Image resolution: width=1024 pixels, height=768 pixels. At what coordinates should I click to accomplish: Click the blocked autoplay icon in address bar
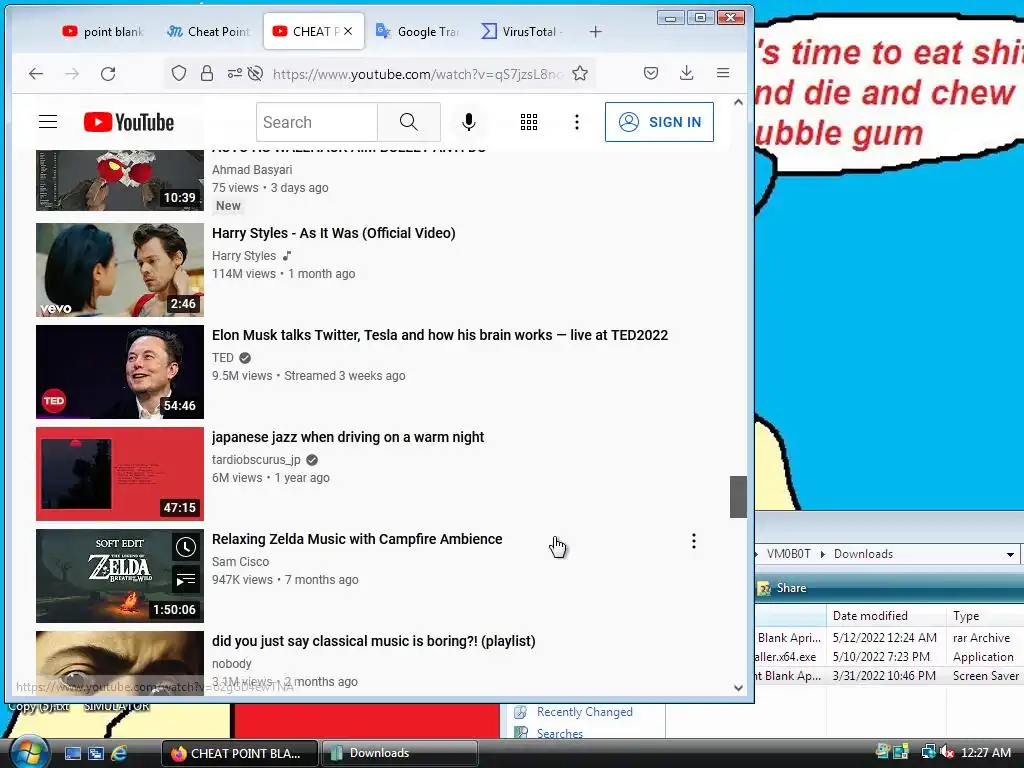click(255, 73)
